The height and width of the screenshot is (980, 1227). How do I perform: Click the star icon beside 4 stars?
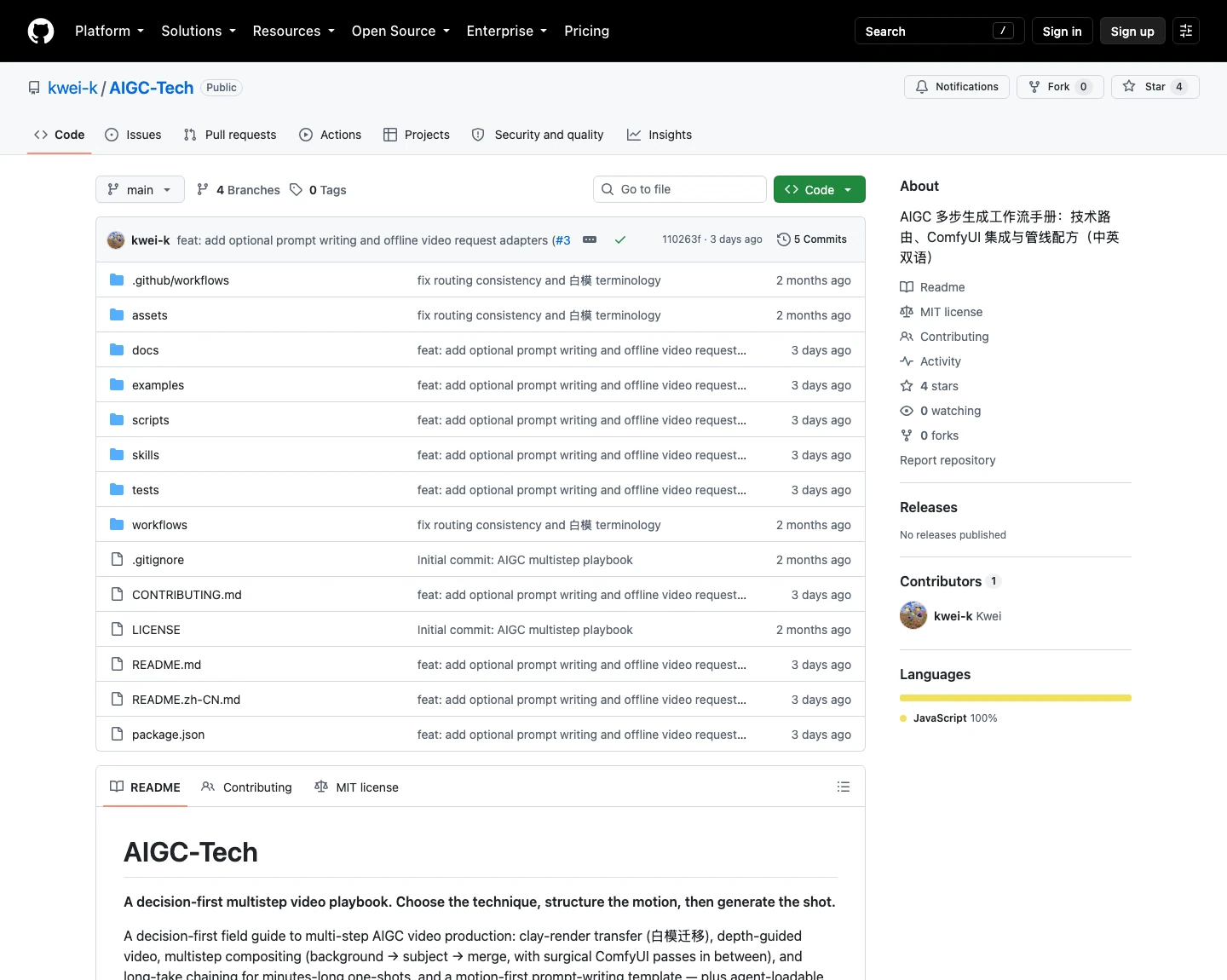[x=907, y=386]
